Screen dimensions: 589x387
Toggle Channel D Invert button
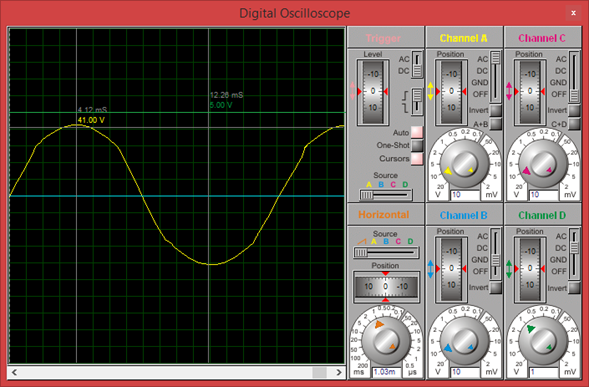(x=574, y=288)
